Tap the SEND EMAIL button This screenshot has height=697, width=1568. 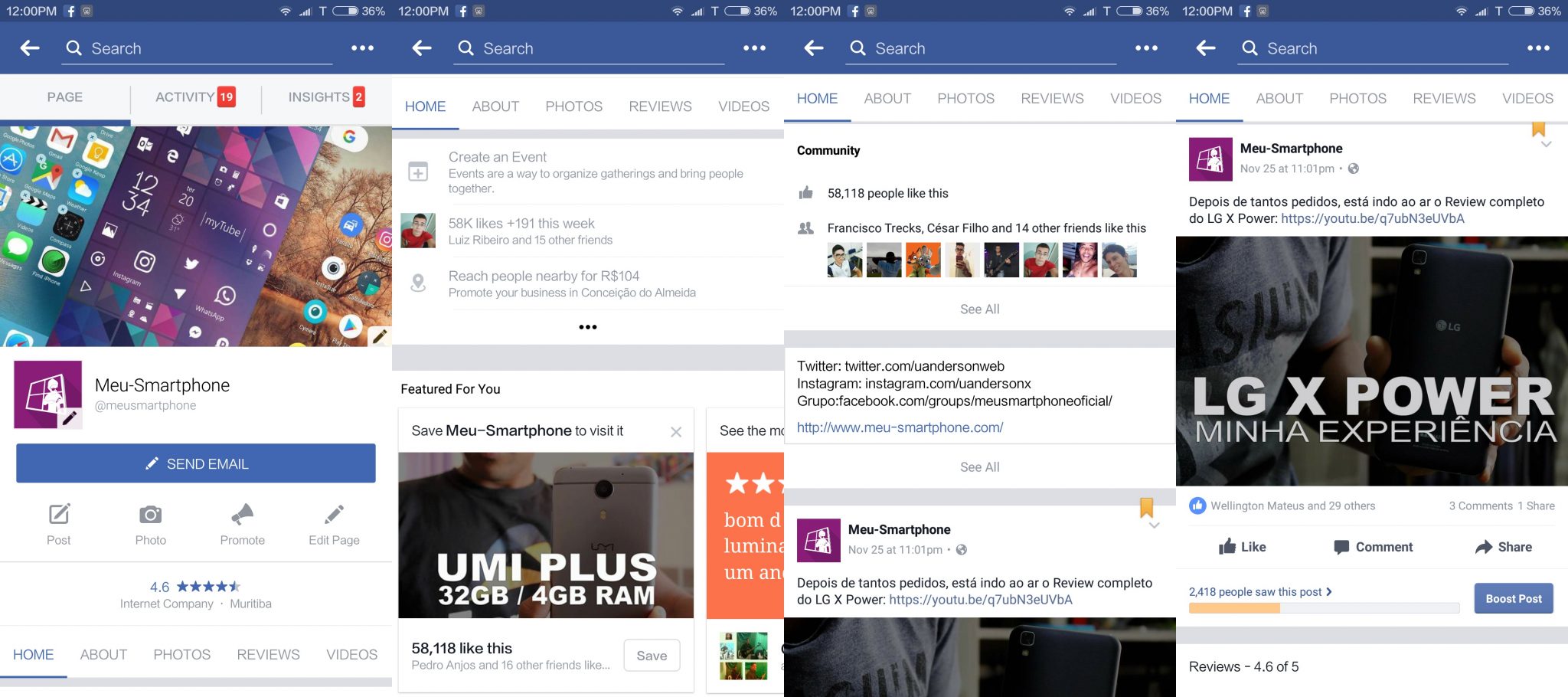point(196,463)
